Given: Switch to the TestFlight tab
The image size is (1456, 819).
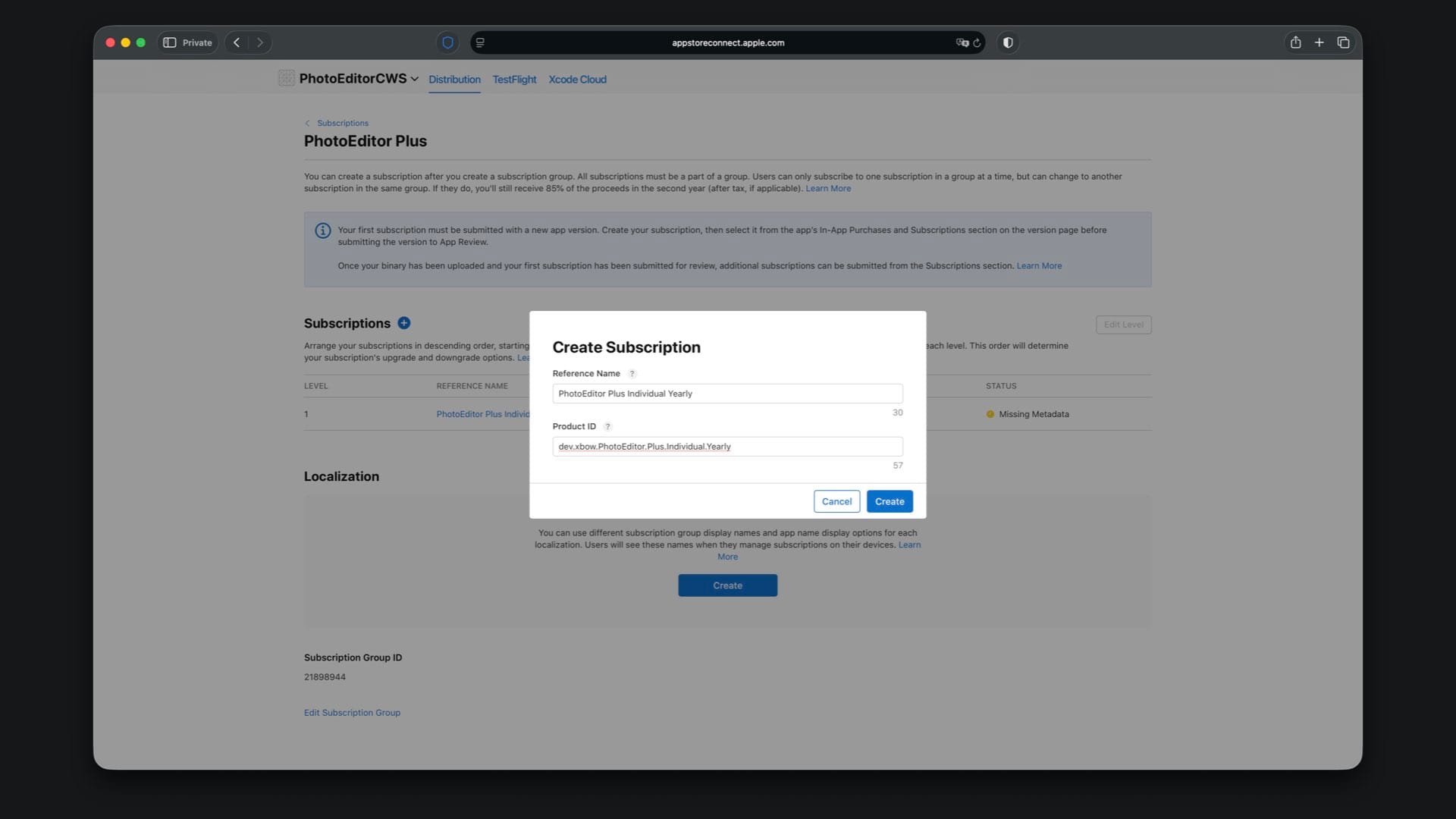Looking at the screenshot, I should (x=514, y=80).
